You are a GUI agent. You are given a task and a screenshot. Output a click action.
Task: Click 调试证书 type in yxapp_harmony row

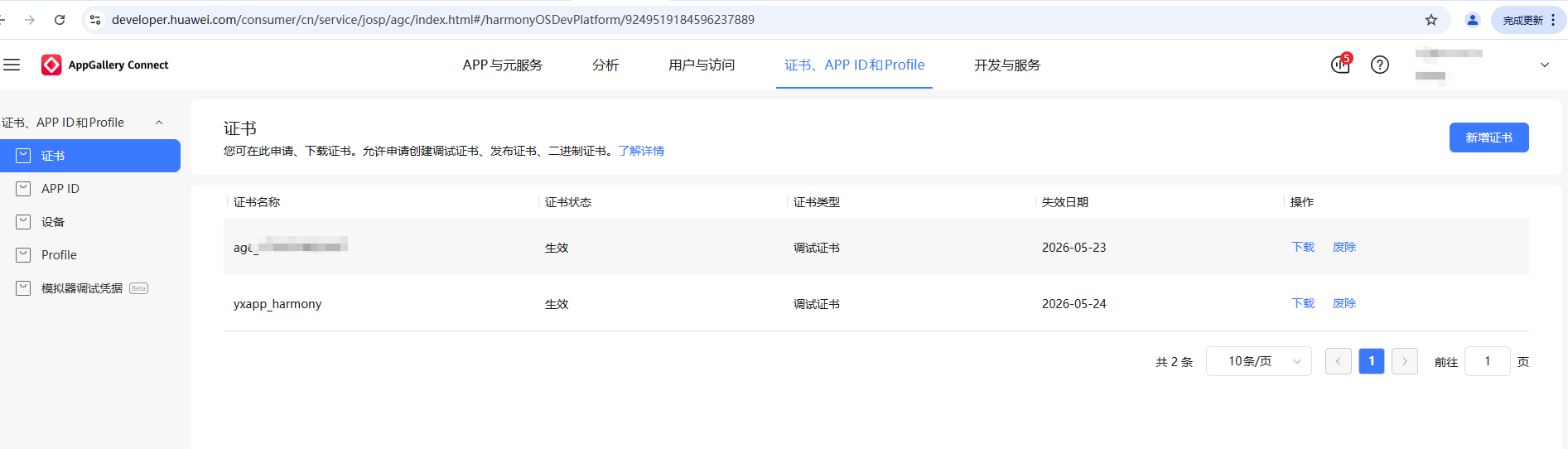click(817, 304)
